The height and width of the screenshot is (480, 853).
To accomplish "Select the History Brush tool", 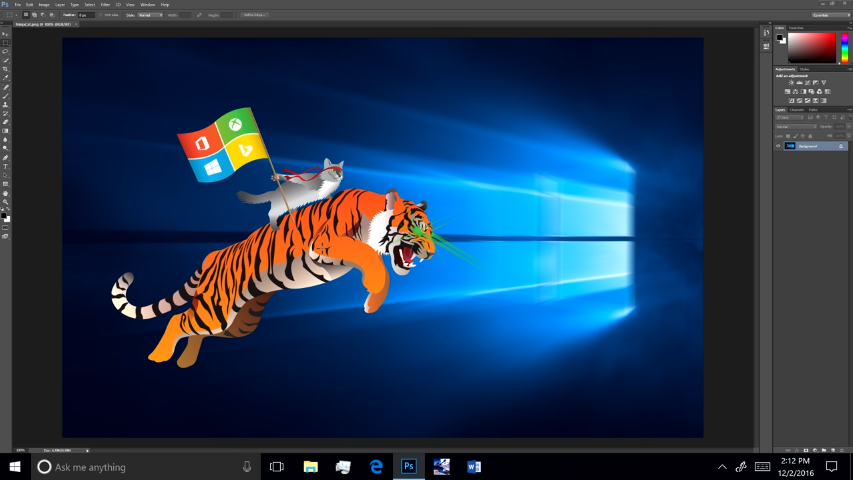I will 5,113.
